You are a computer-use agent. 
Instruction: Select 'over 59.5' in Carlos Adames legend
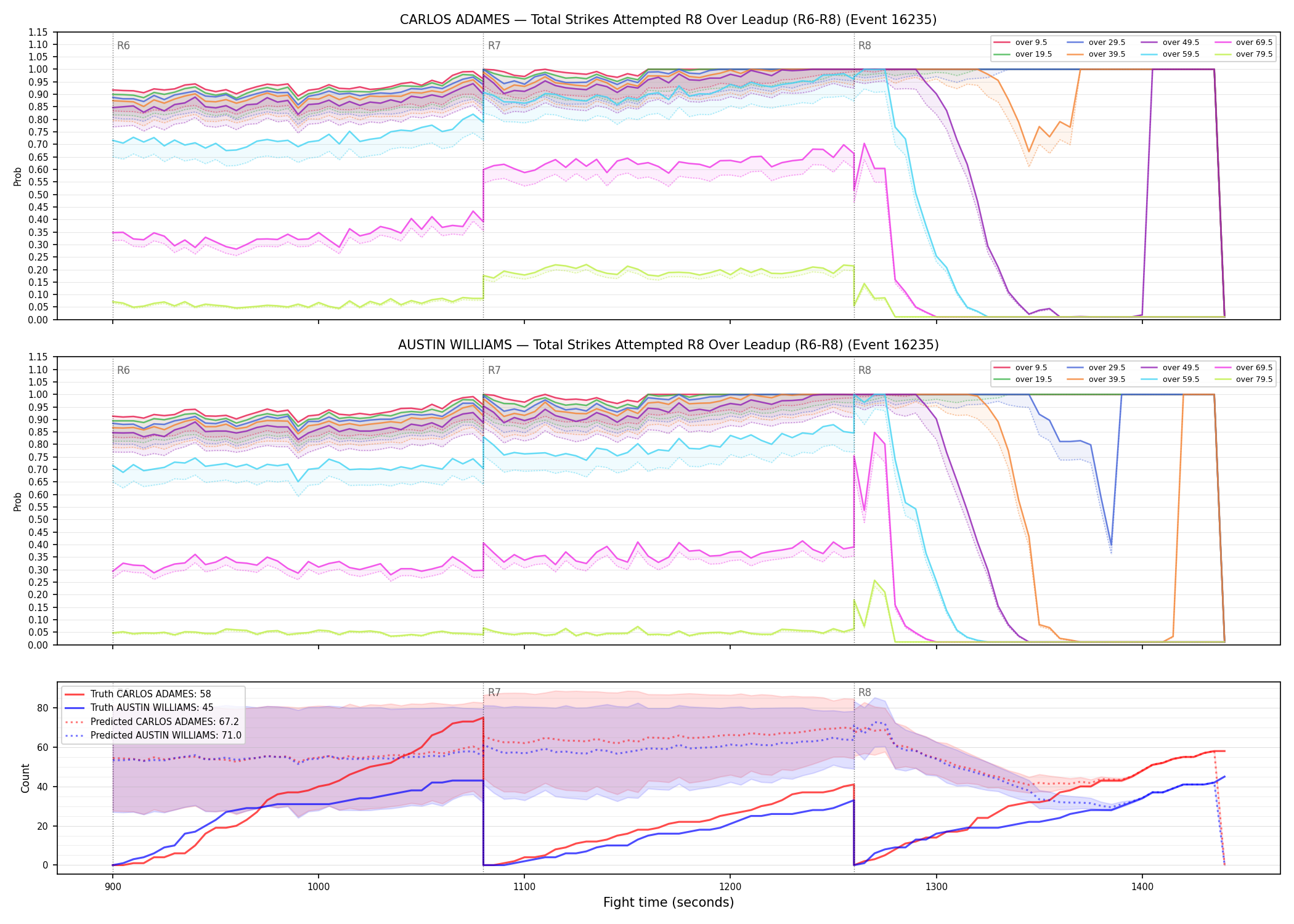(x=1170, y=54)
